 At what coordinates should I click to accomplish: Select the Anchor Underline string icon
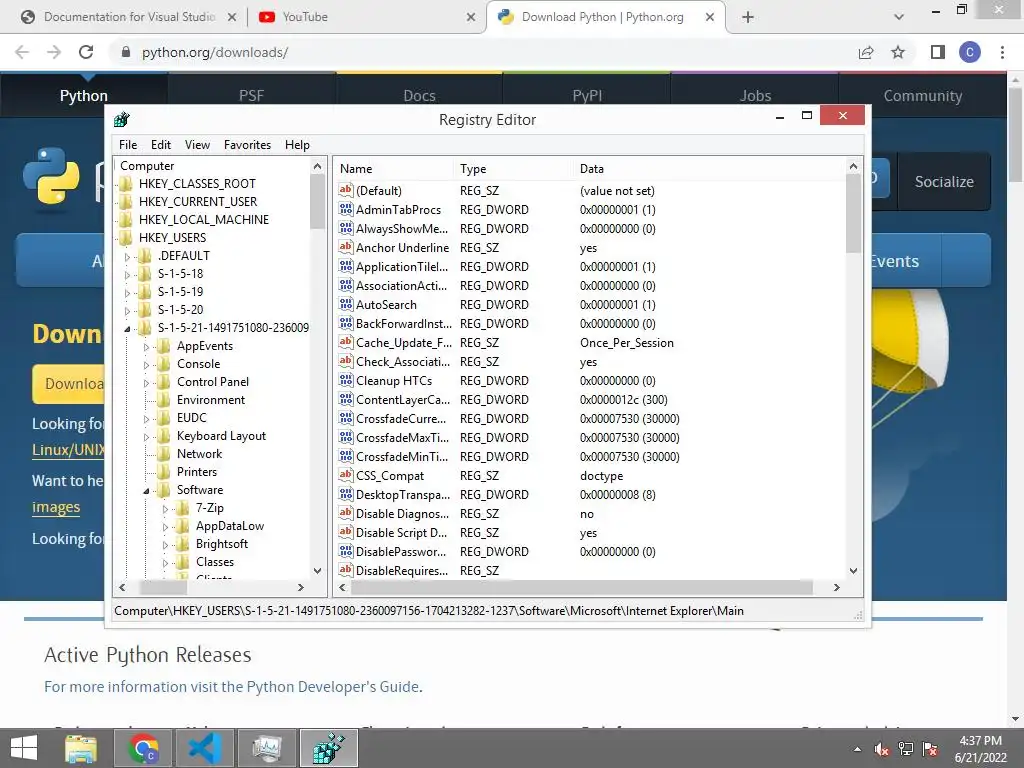coord(345,247)
